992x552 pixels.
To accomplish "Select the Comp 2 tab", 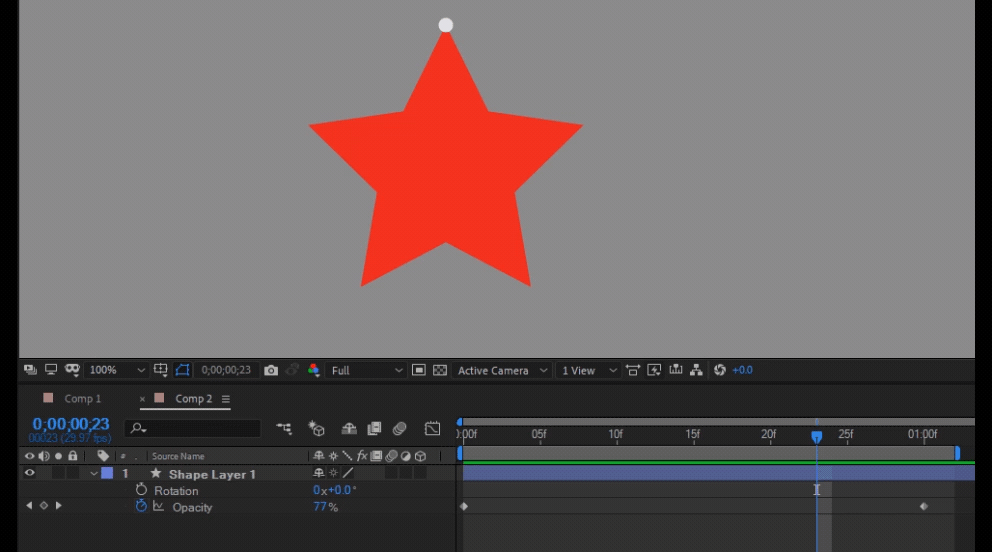I will (193, 398).
